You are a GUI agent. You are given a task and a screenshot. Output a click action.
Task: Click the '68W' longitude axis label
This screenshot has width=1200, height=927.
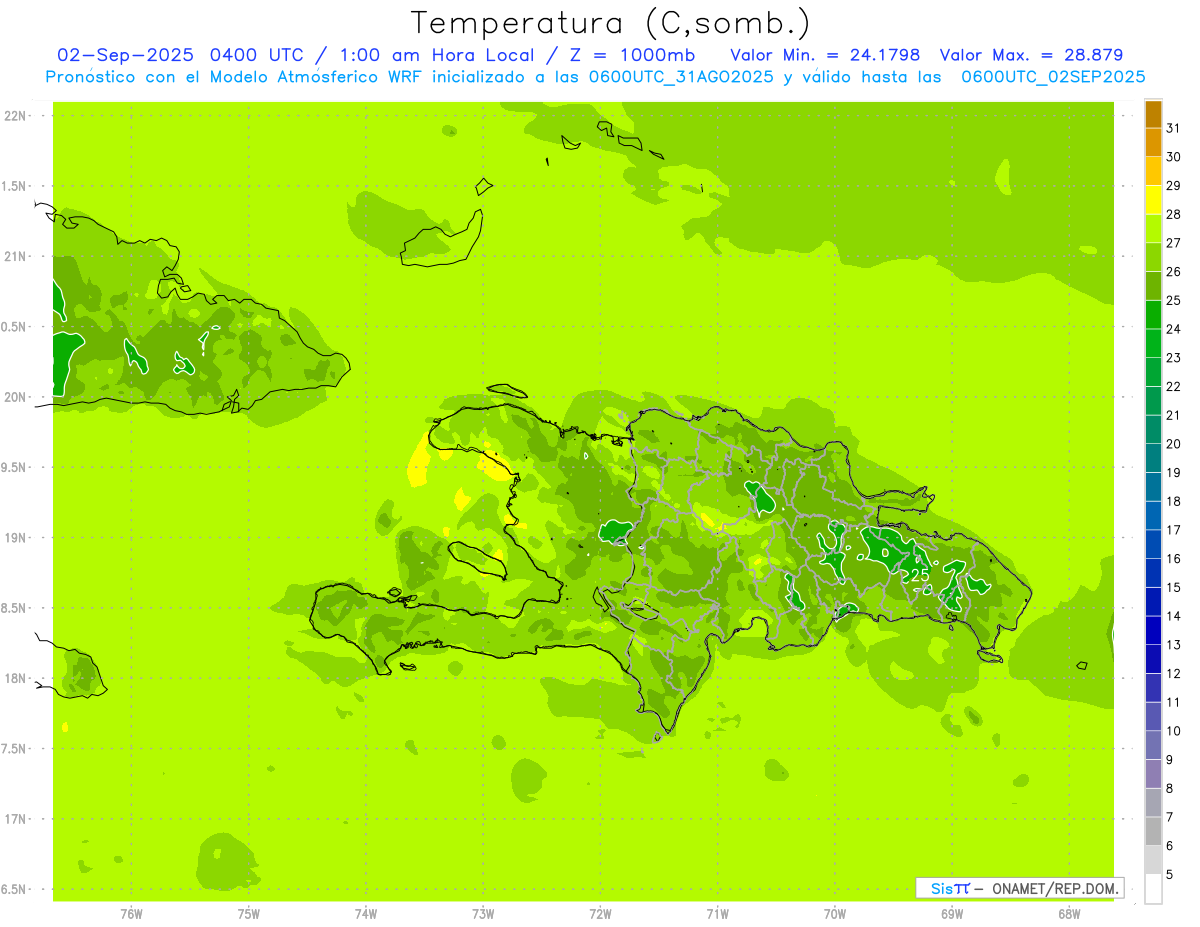click(x=1069, y=914)
